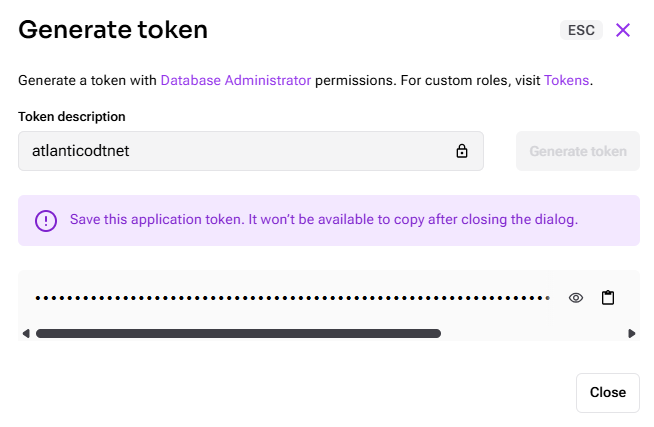Click the empty scrollbar track right of the thumb
654x427 pixels.
coord(530,334)
